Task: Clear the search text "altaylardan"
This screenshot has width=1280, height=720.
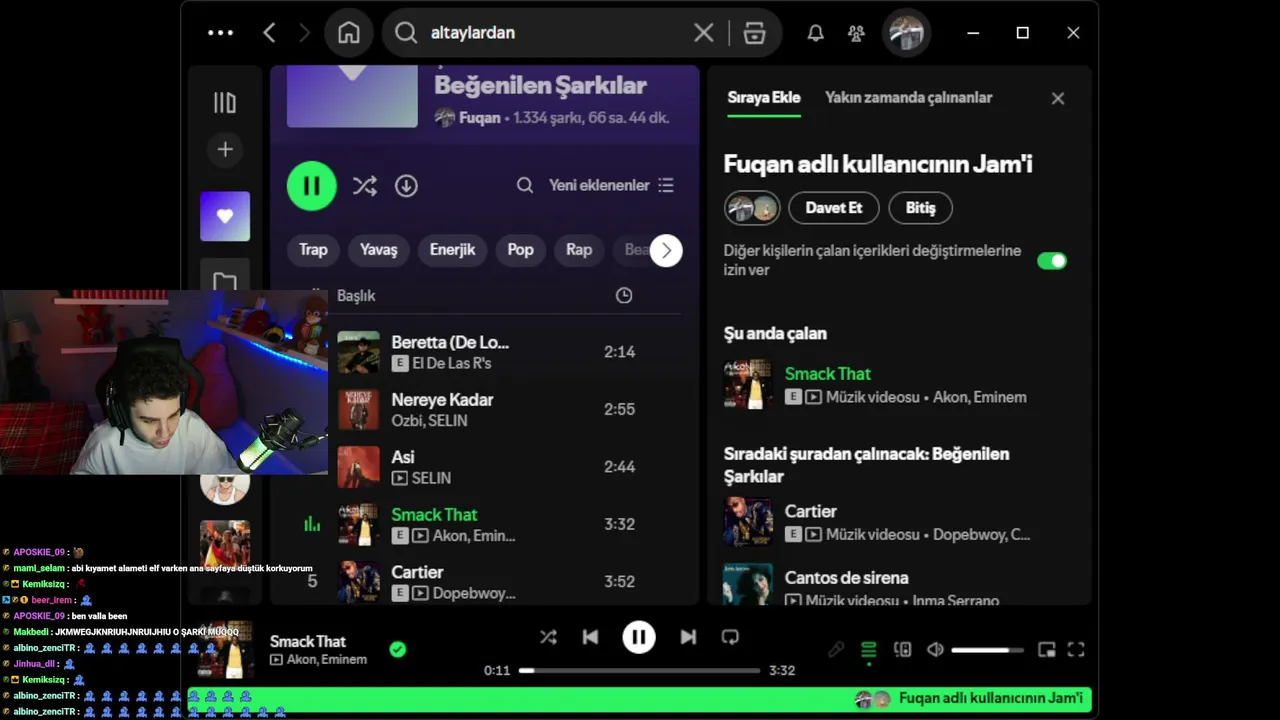Action: (704, 33)
